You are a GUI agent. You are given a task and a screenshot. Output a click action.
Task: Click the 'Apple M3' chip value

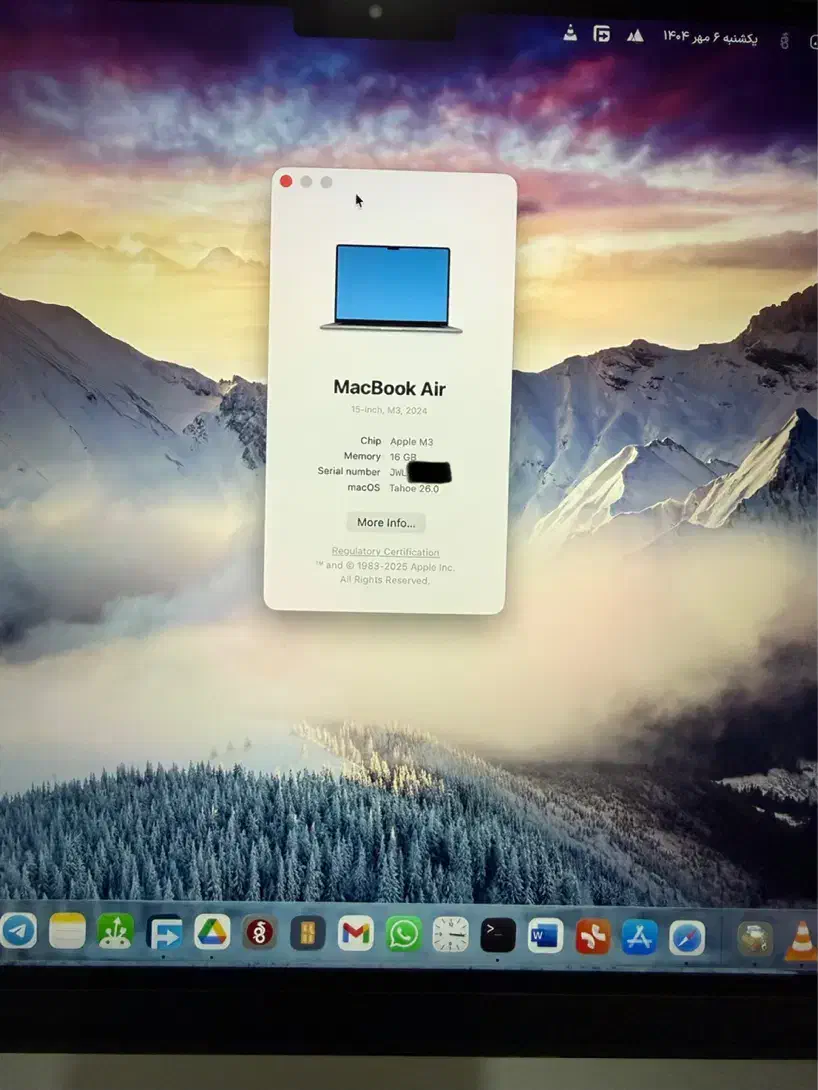coord(411,441)
